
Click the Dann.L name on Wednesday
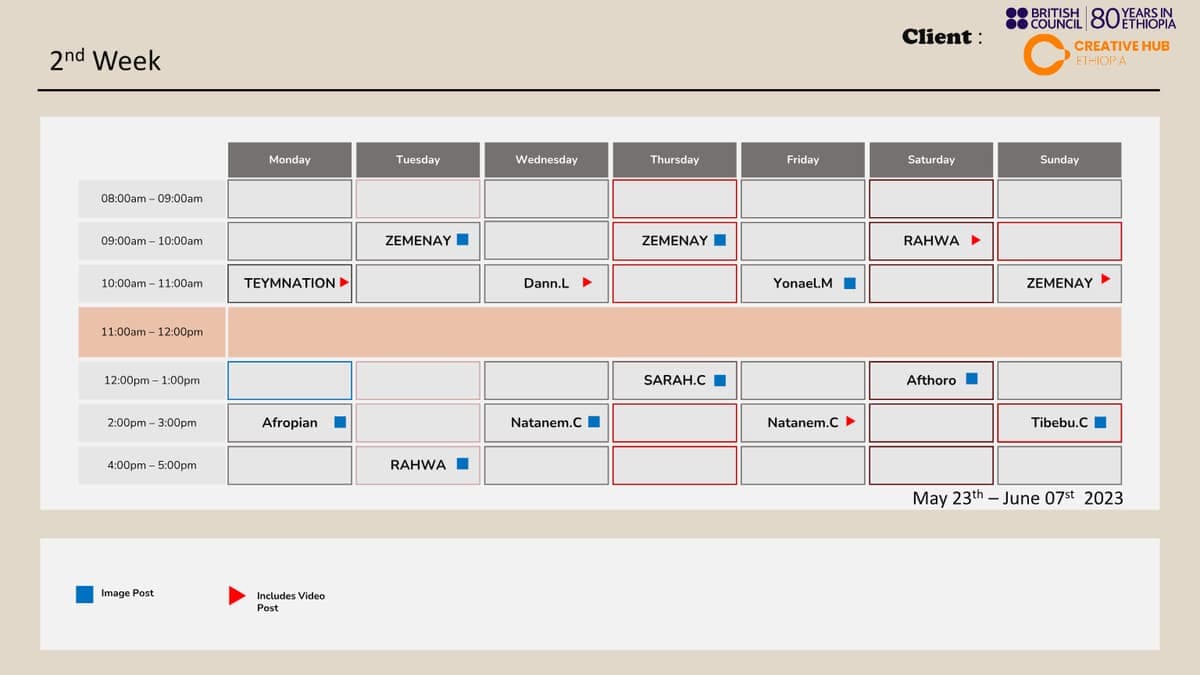click(x=546, y=283)
